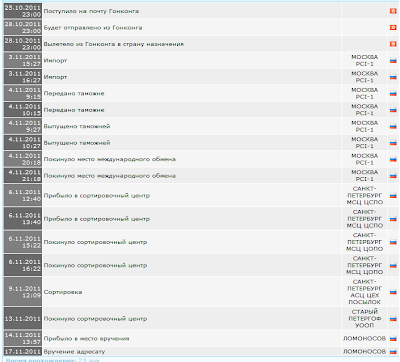Click Russian flag in 3.11.2011 16:27 Импорт row
The image size is (400, 362).
click(393, 77)
